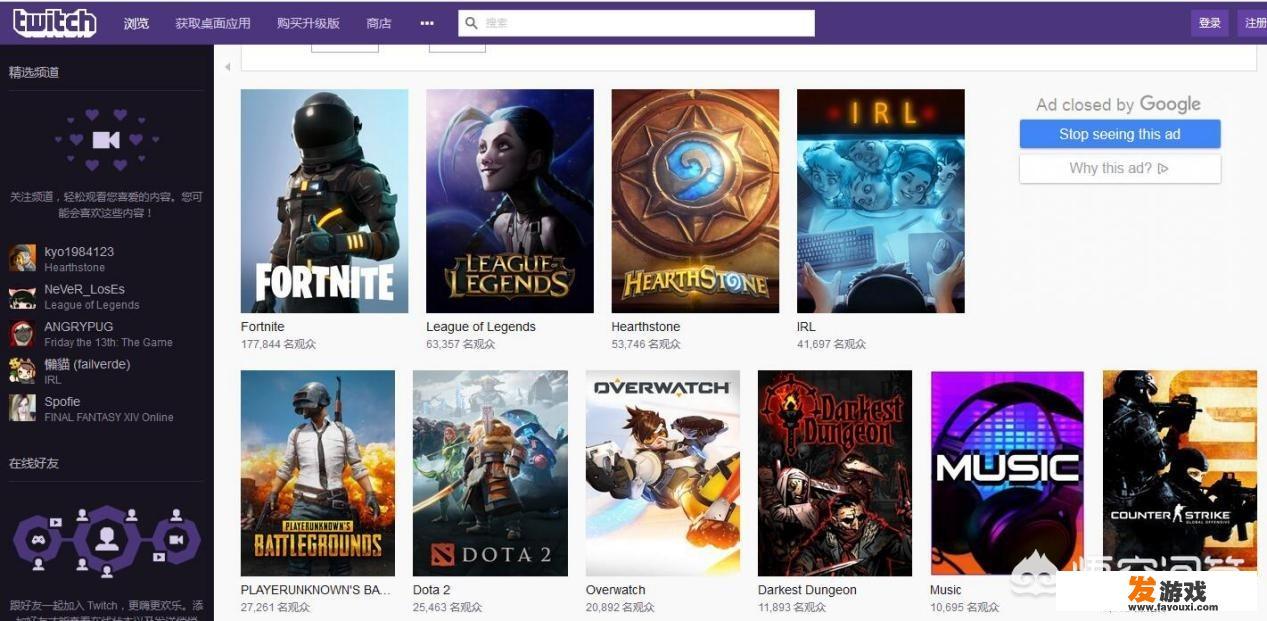This screenshot has height=621, width=1267.
Task: Open ANGRYPUG channel name link
Action: [78, 326]
